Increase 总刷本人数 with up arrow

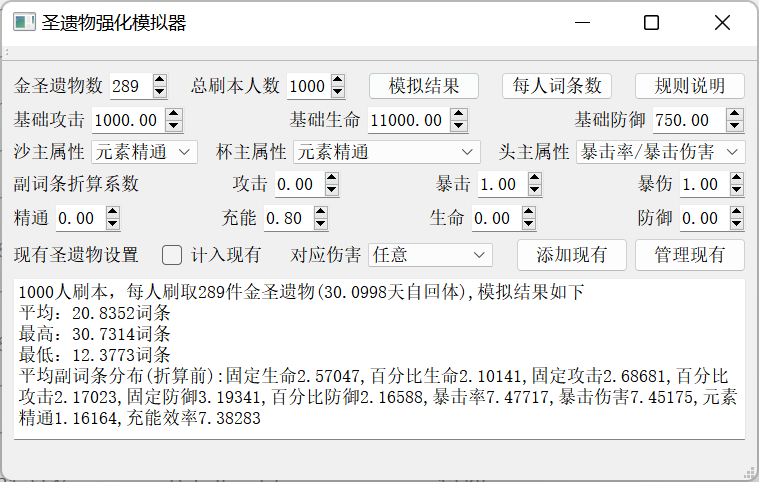(x=337, y=80)
